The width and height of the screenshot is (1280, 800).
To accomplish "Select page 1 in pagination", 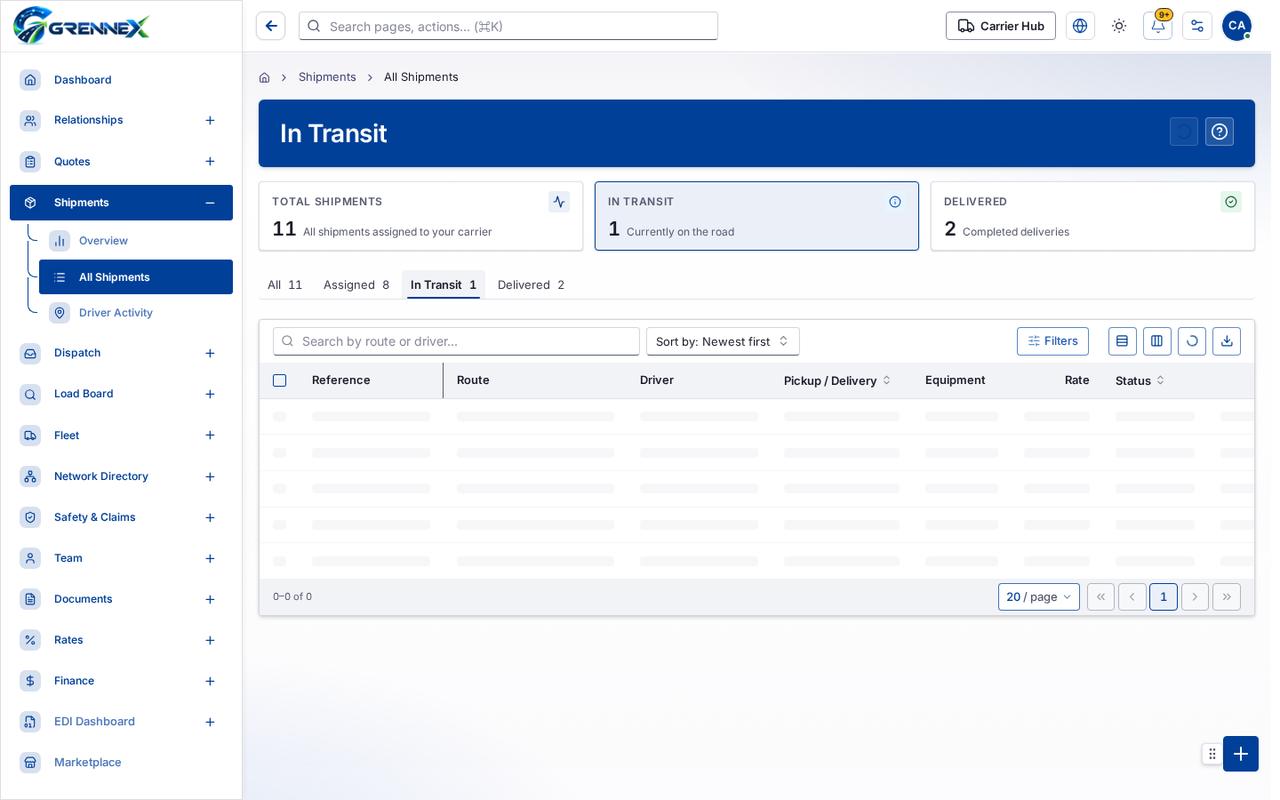I will [x=1163, y=597].
